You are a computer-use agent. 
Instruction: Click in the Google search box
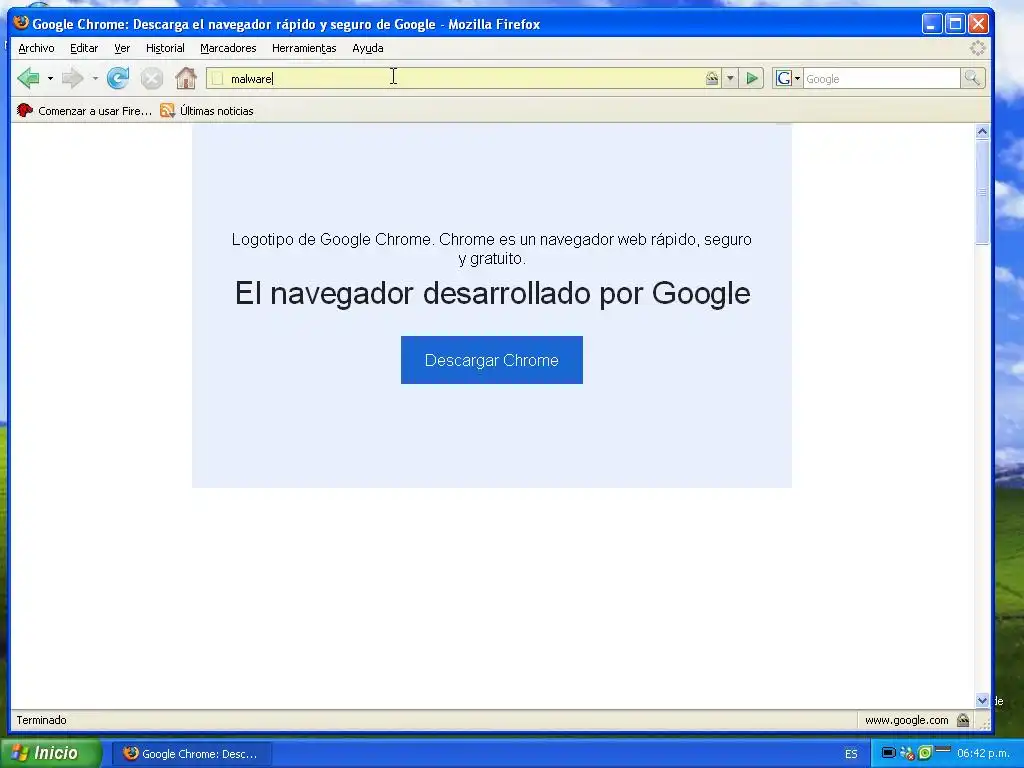[882, 79]
